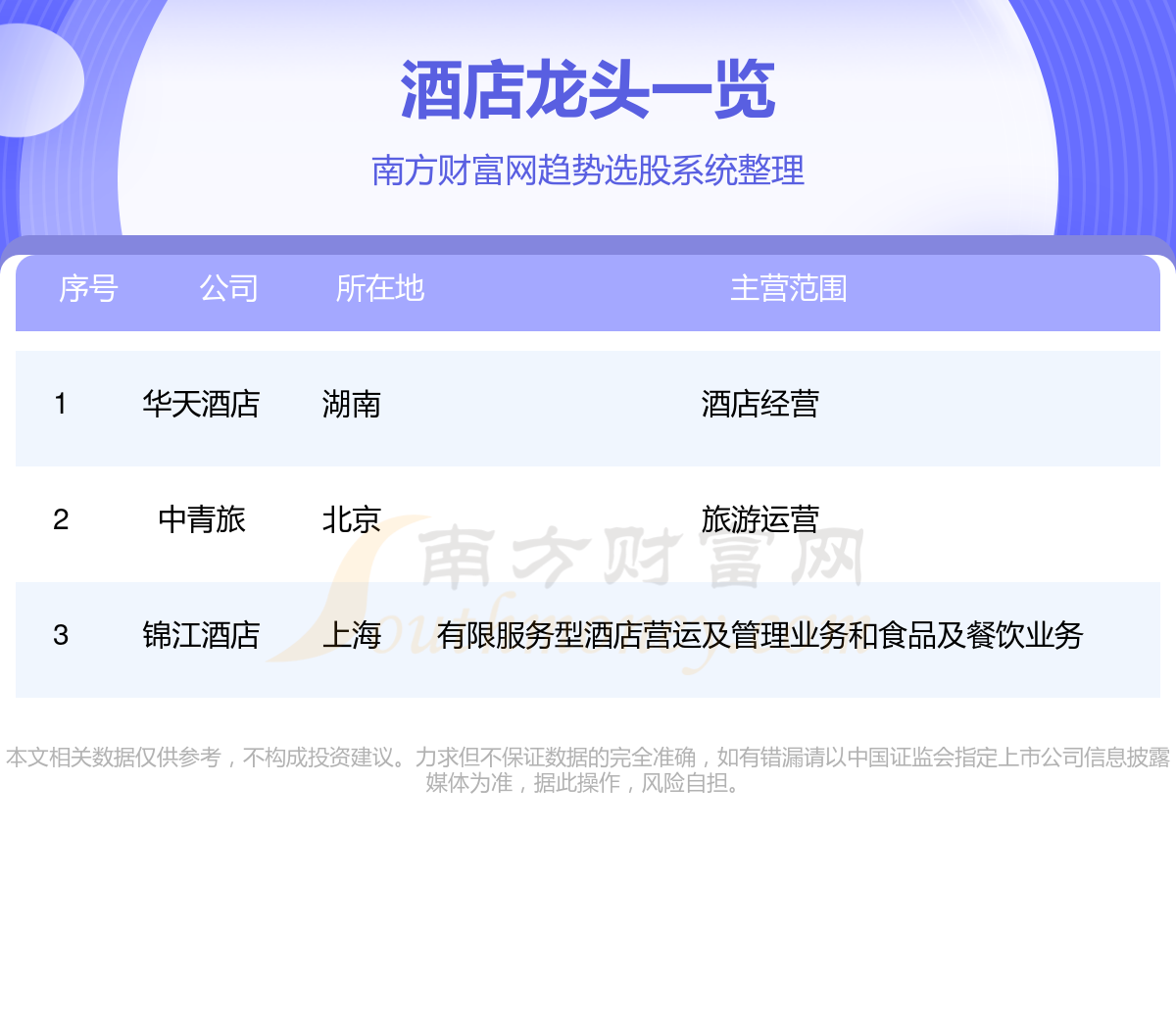1176x1029 pixels.
Task: Select business scope 旅游运营
Action: pyautogui.click(x=760, y=519)
